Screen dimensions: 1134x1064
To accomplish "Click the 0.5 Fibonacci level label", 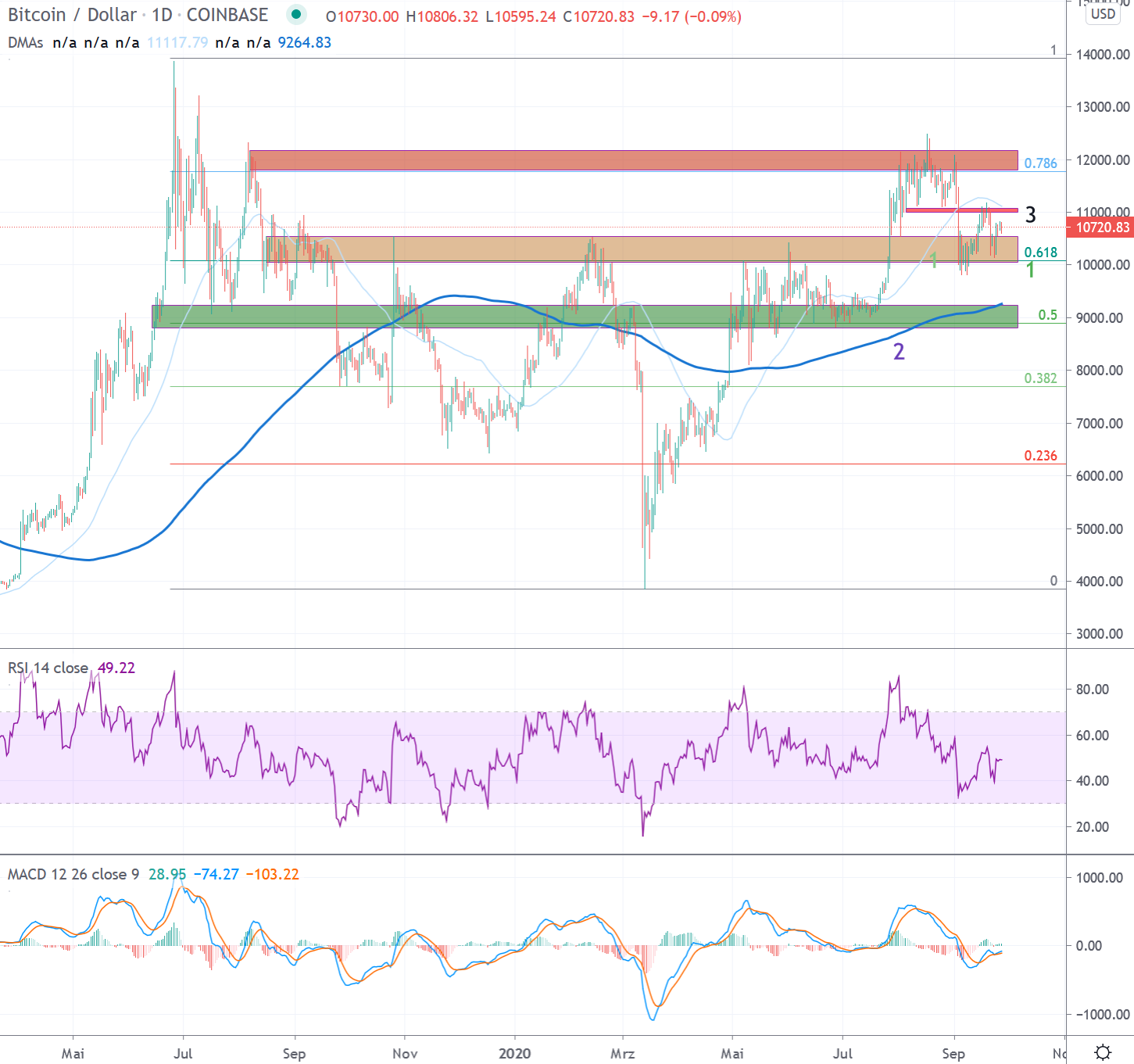I will coord(1047,315).
